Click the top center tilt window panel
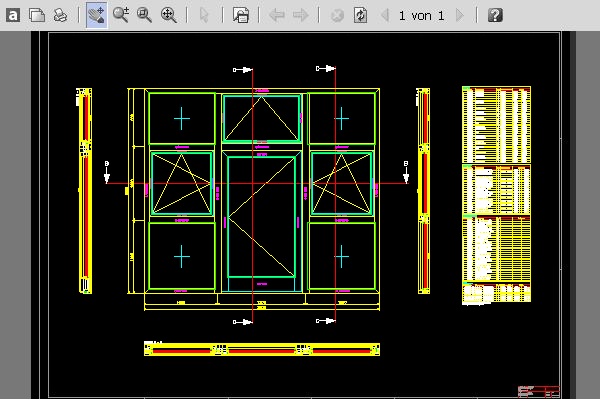The image size is (600, 399). (262, 119)
